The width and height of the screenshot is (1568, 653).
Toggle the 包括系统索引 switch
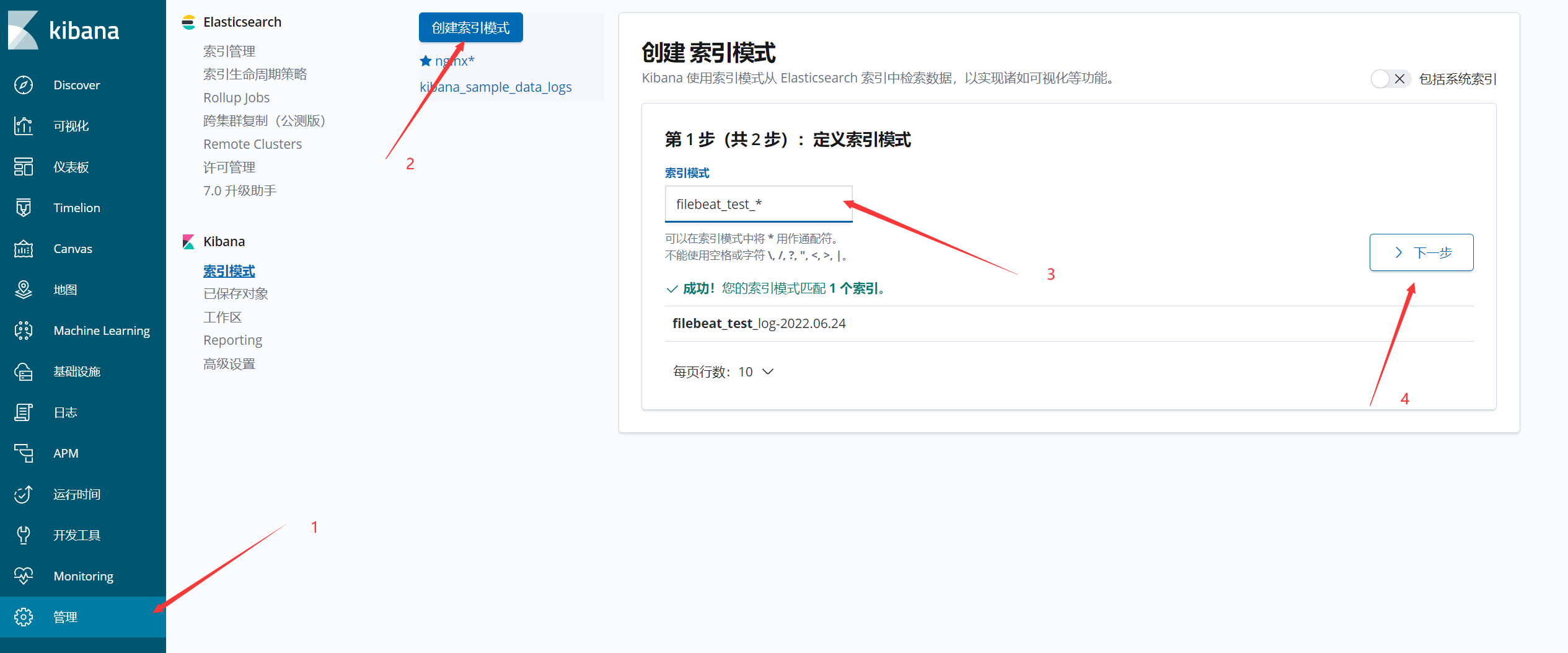tap(1391, 79)
